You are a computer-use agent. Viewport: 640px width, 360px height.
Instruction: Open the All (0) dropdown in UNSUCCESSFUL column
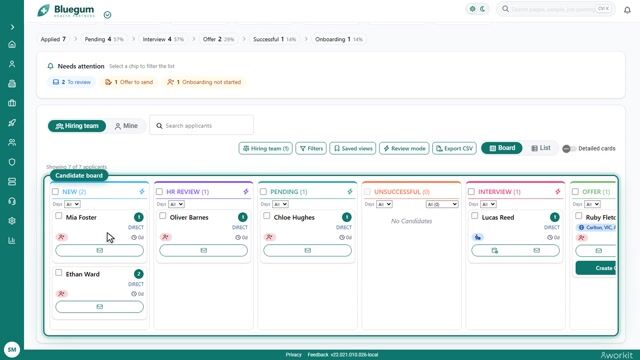pos(442,204)
